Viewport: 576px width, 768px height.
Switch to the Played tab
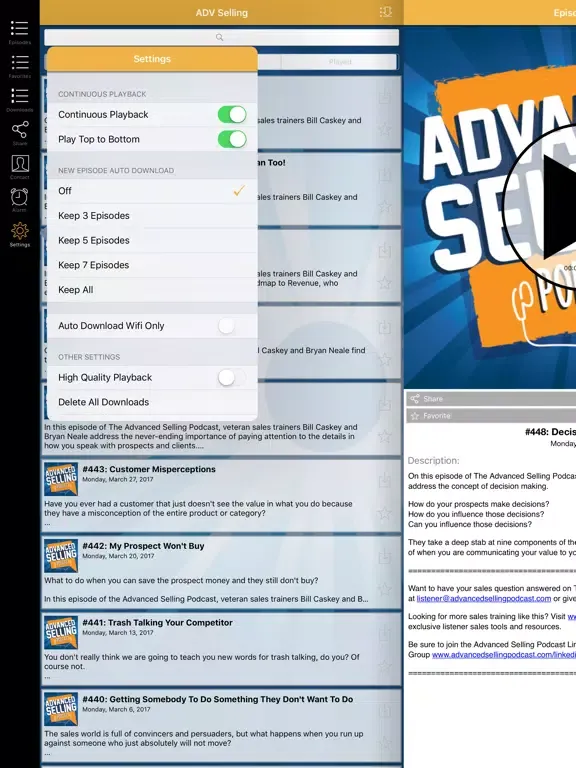point(340,62)
